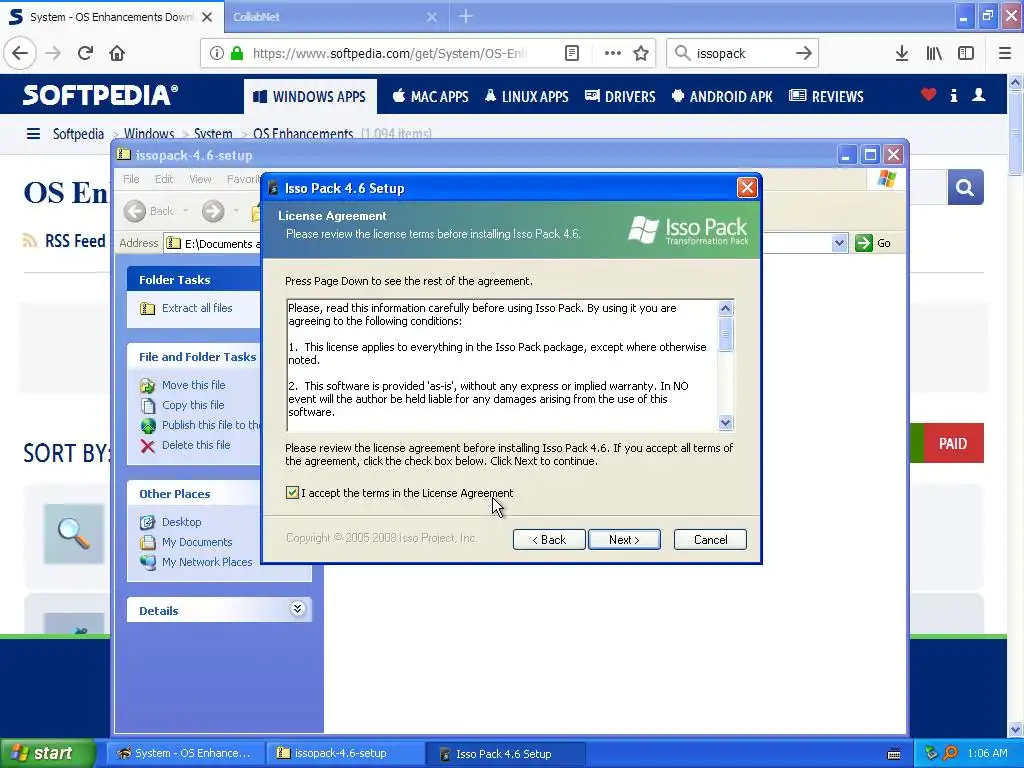Show site information icon
Viewport: 1024px width, 768px height.
[216, 53]
